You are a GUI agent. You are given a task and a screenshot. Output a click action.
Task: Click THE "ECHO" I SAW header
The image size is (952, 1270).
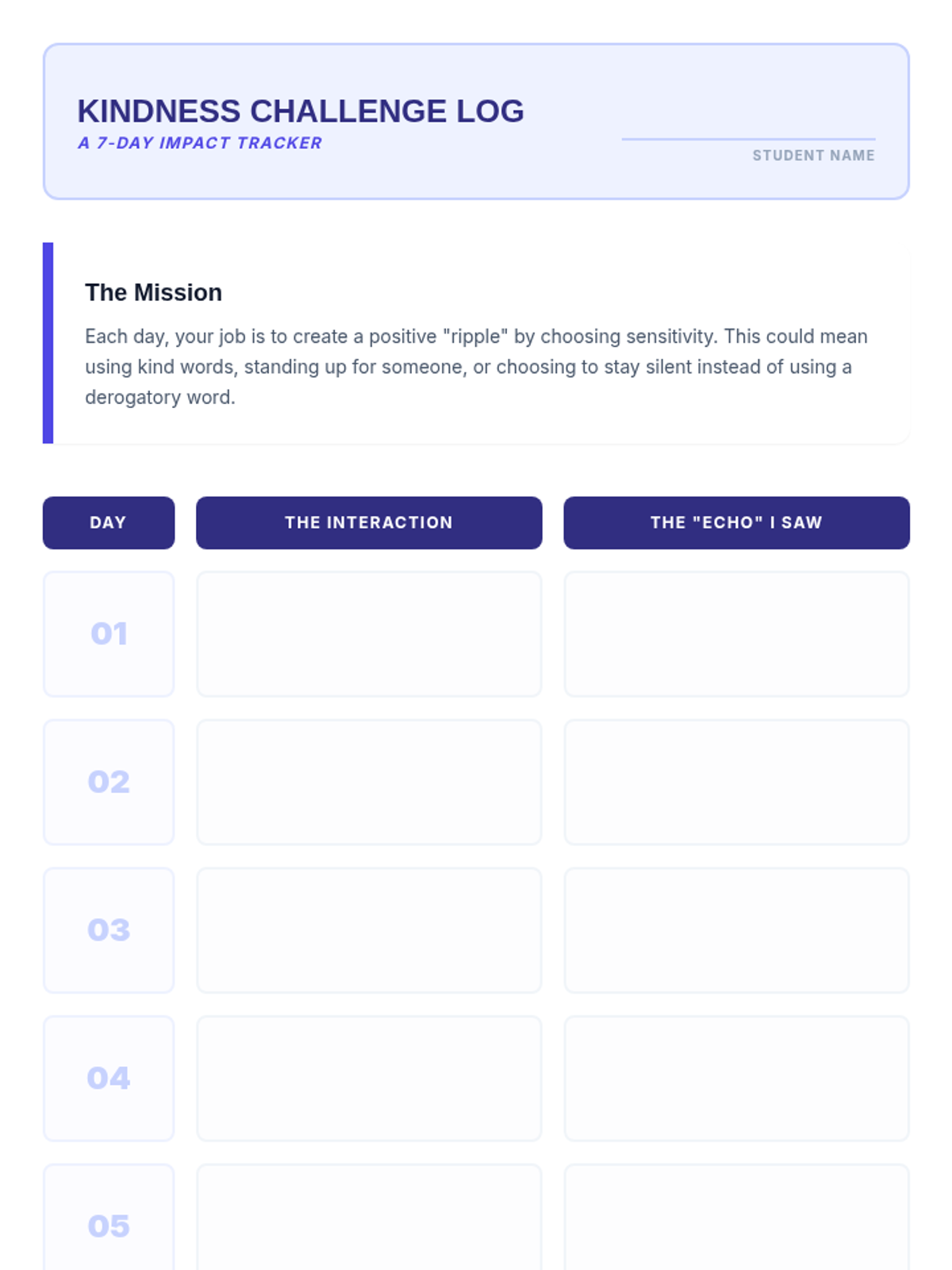click(736, 522)
